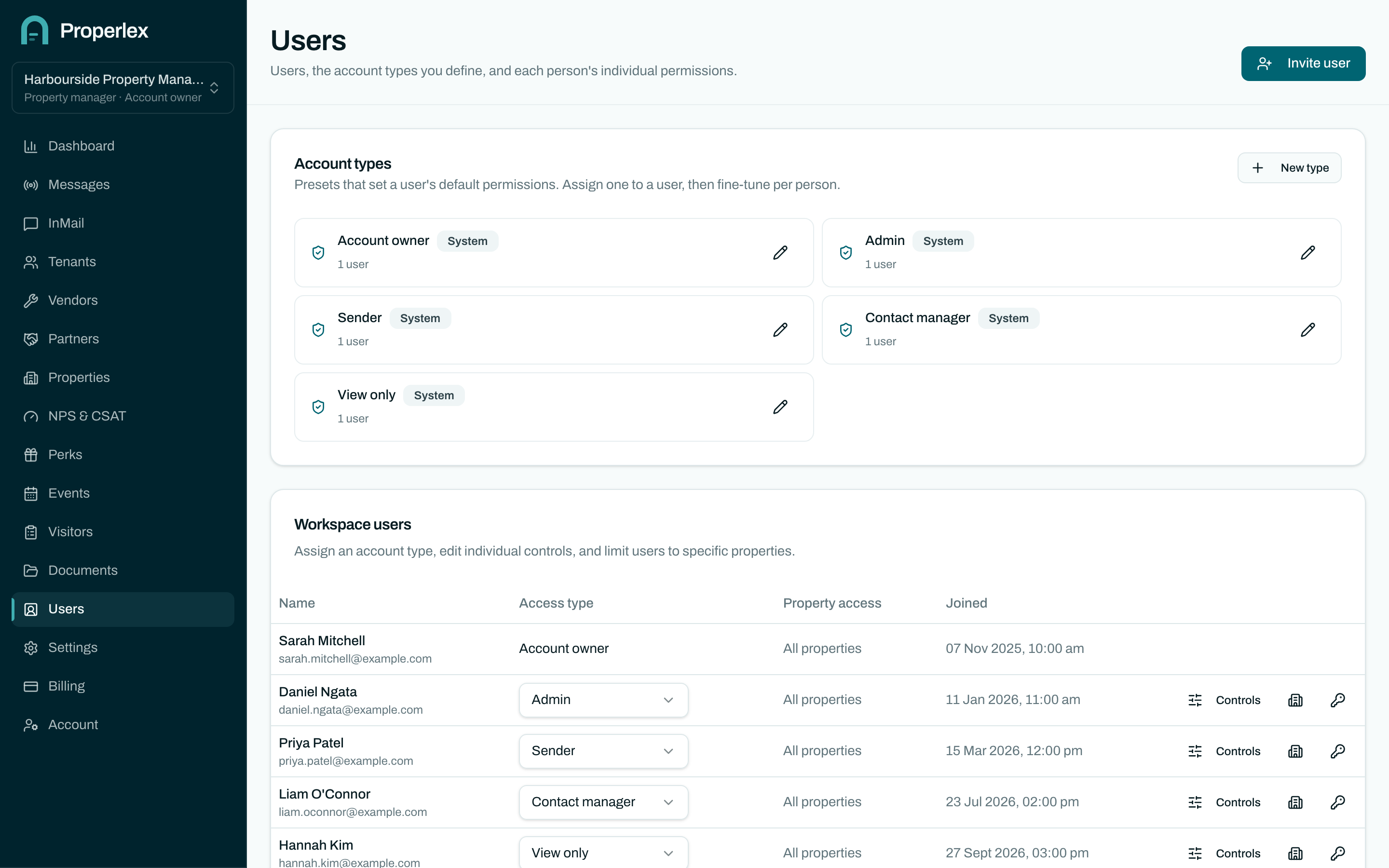Open Vendors in the sidebar
Image resolution: width=1389 pixels, height=868 pixels.
(123, 300)
